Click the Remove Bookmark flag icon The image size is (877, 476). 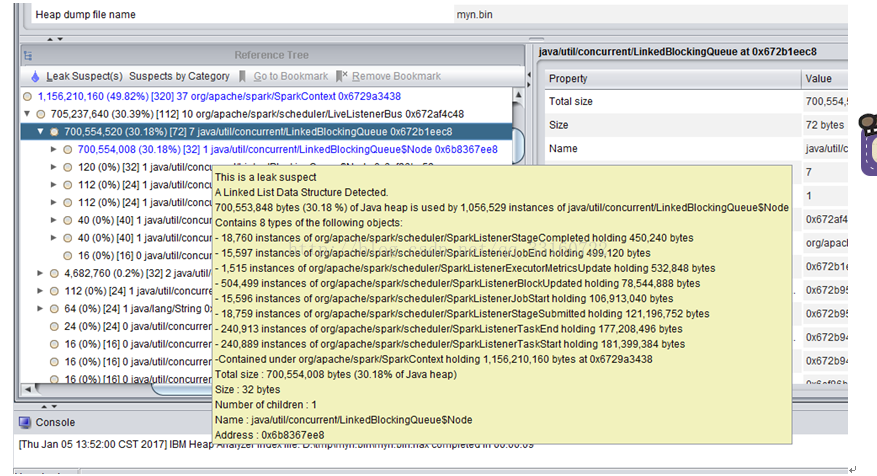pos(341,76)
